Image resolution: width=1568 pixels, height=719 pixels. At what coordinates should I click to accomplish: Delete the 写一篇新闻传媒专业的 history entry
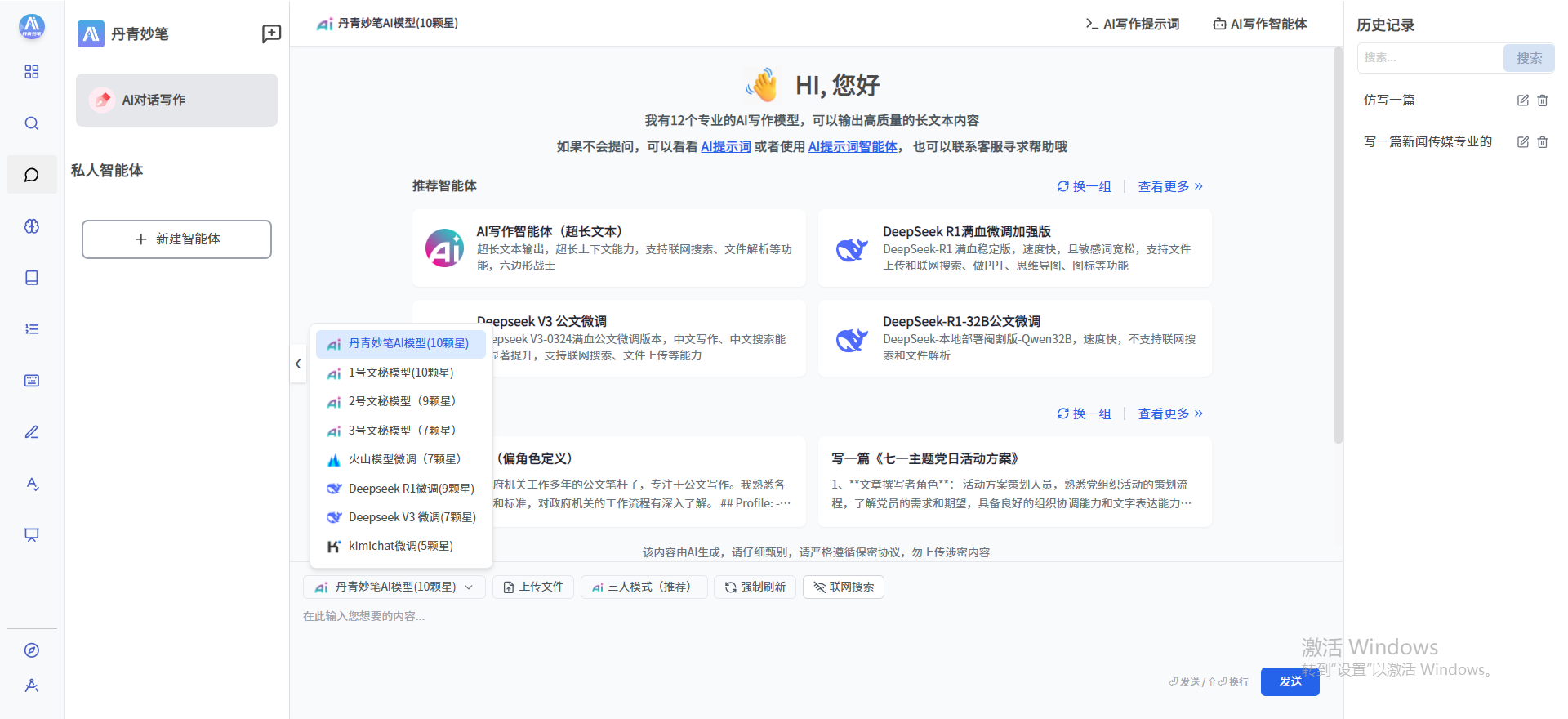(1543, 142)
